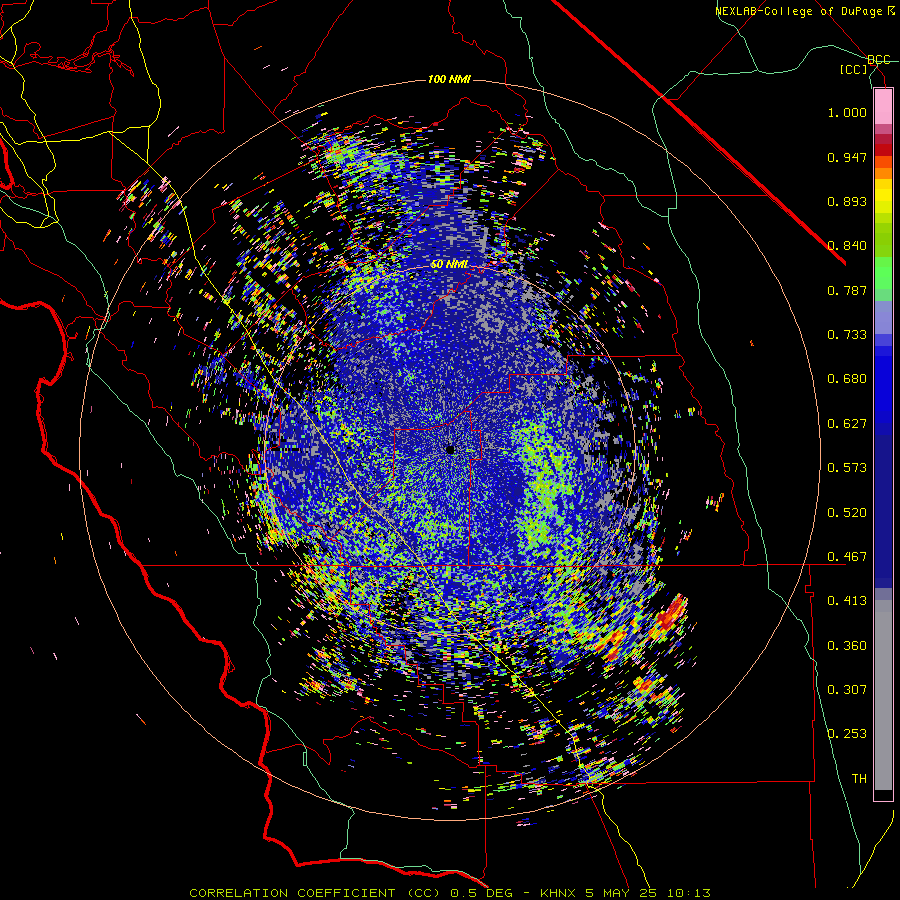Click the "0.307" scale value
Screen dimensions: 900x900
coord(847,689)
